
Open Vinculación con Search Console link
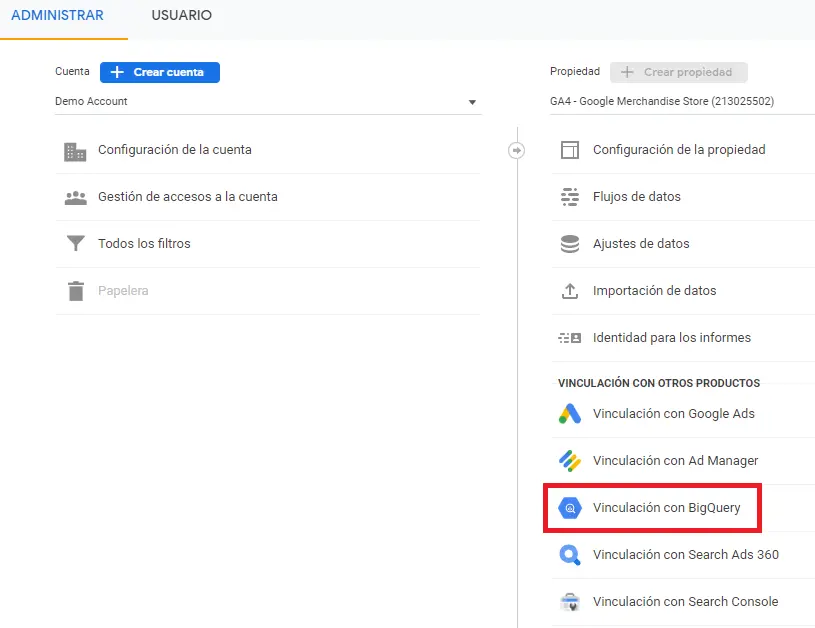coord(683,602)
